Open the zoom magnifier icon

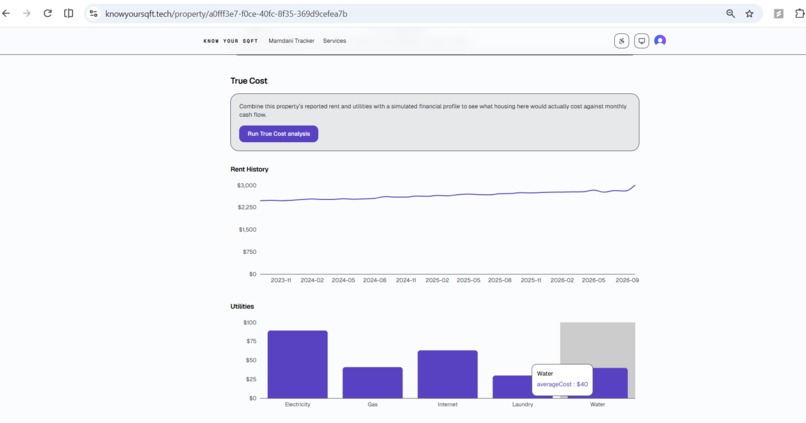pos(730,14)
